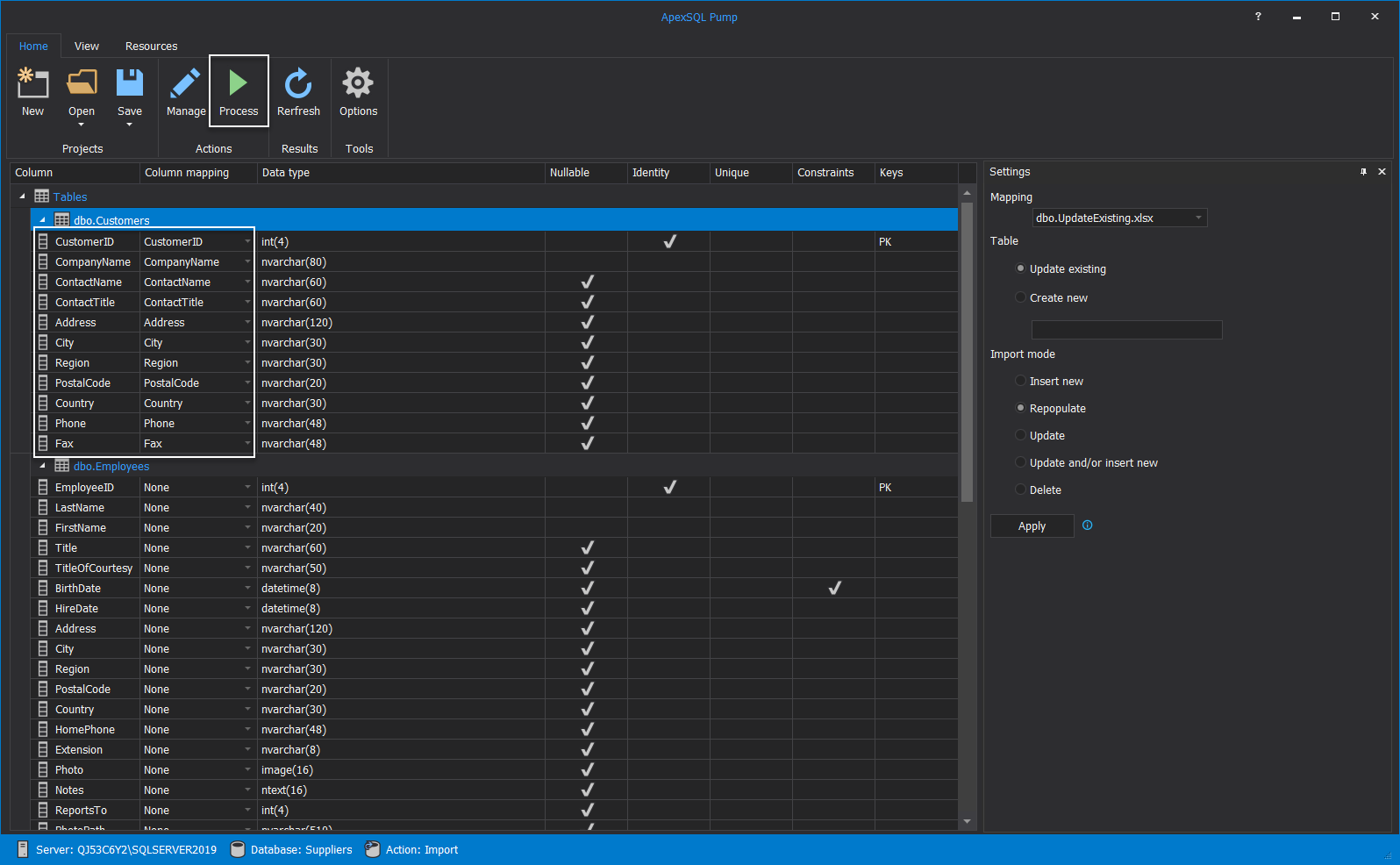Switch to the Resources tab
Viewport: 1400px width, 865px height.
pos(151,46)
